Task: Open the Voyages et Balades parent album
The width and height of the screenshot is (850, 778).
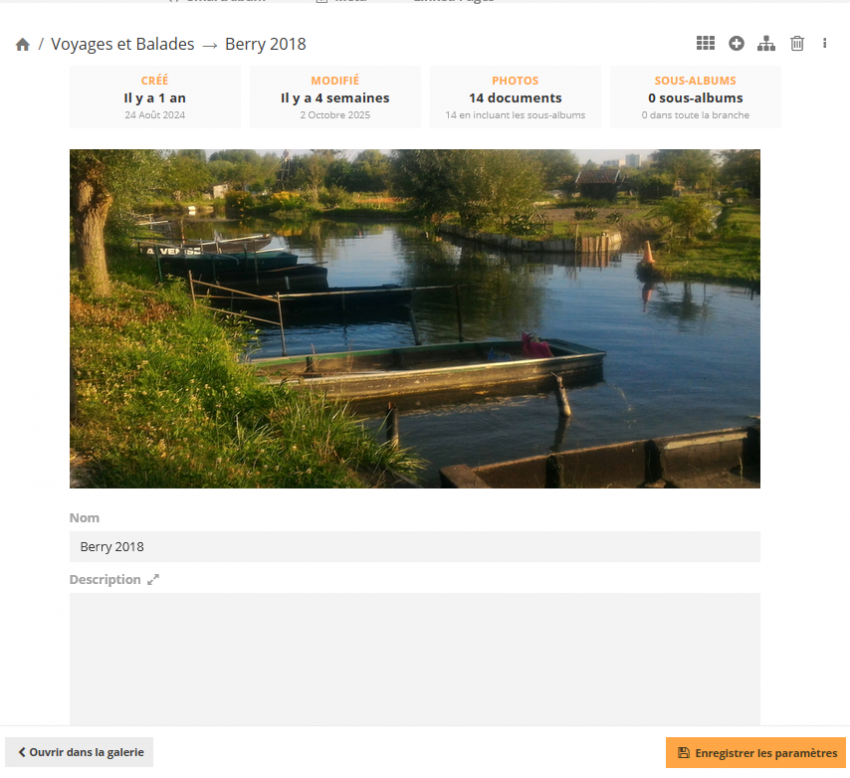Action: coord(122,44)
